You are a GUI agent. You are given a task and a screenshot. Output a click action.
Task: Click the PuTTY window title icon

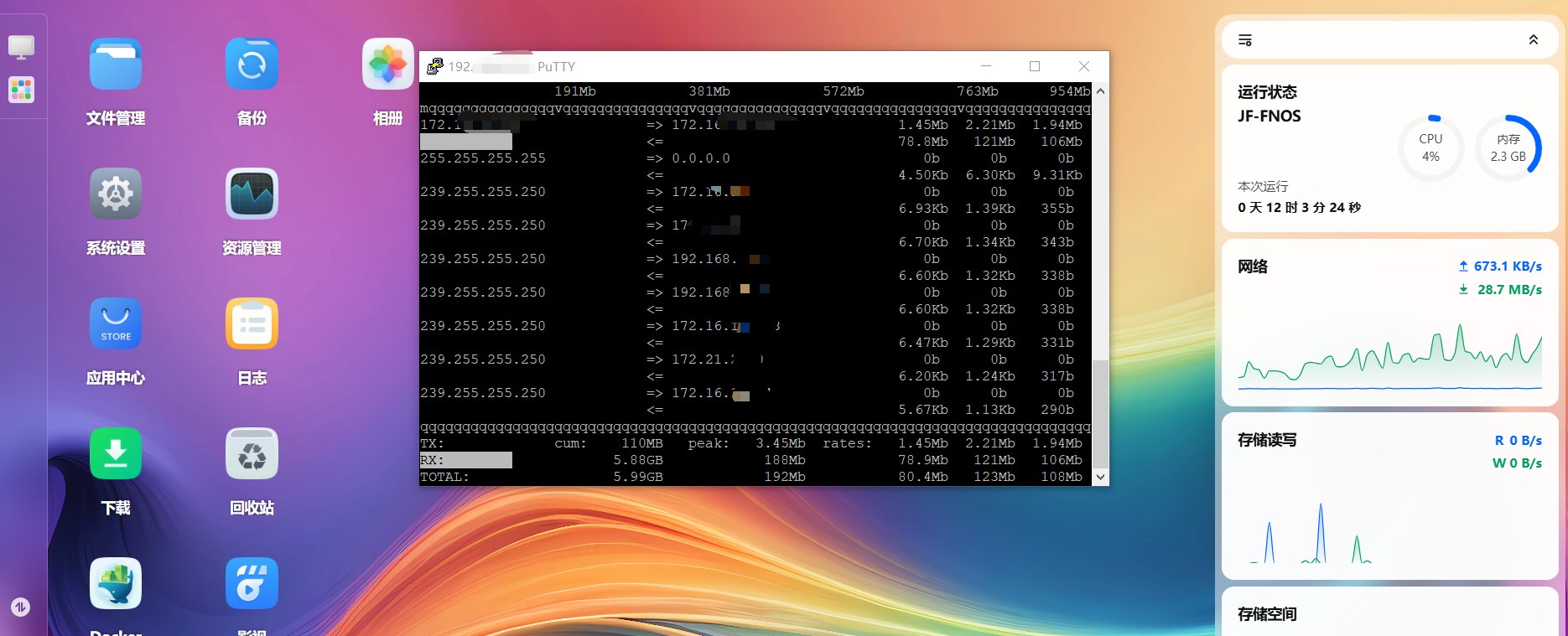pos(435,66)
